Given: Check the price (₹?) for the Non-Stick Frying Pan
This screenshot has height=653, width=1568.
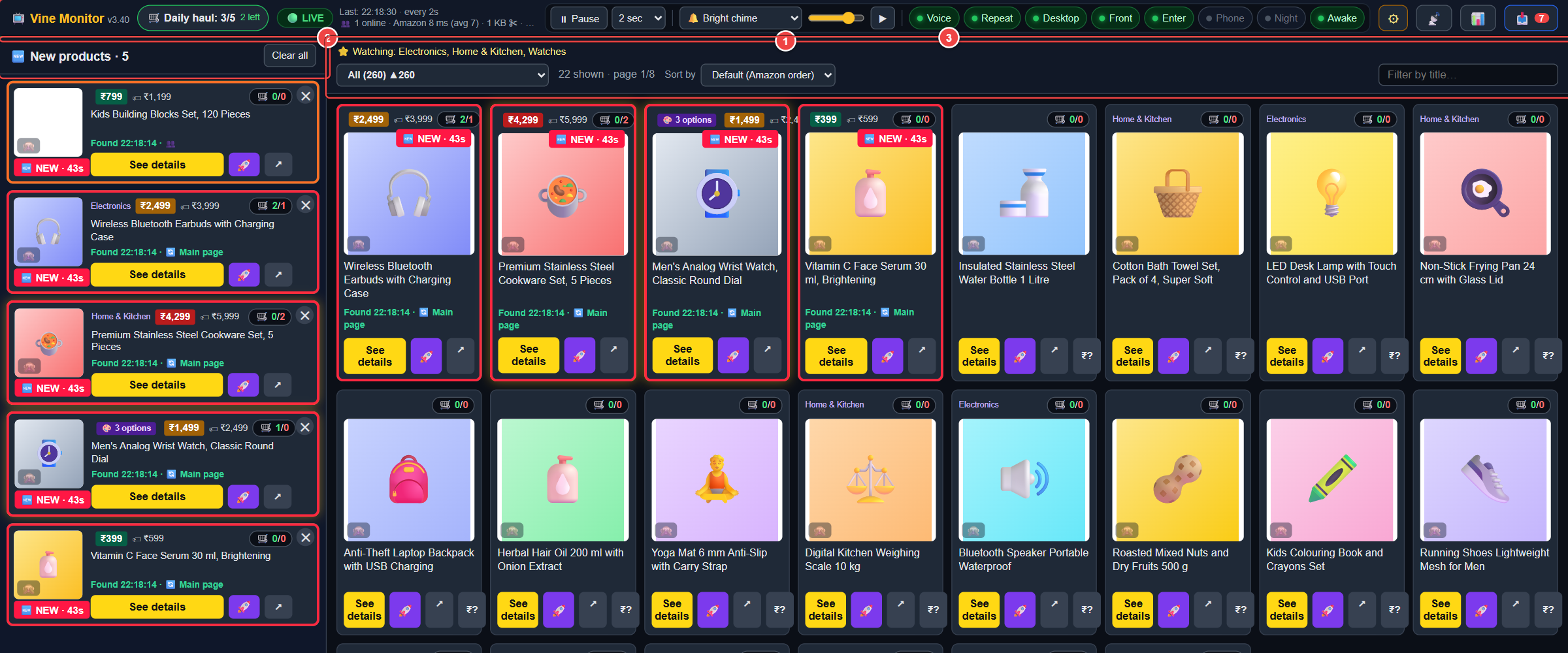Looking at the screenshot, I should [1548, 356].
